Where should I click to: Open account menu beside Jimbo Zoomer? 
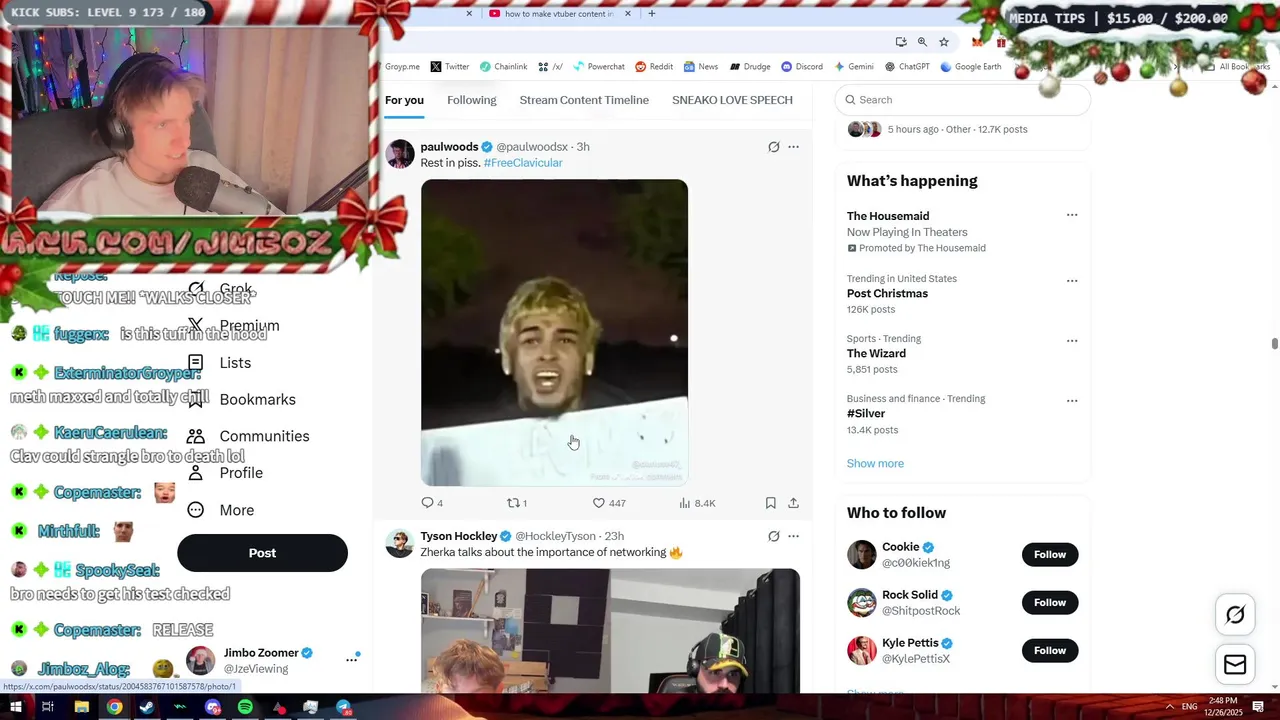click(352, 659)
